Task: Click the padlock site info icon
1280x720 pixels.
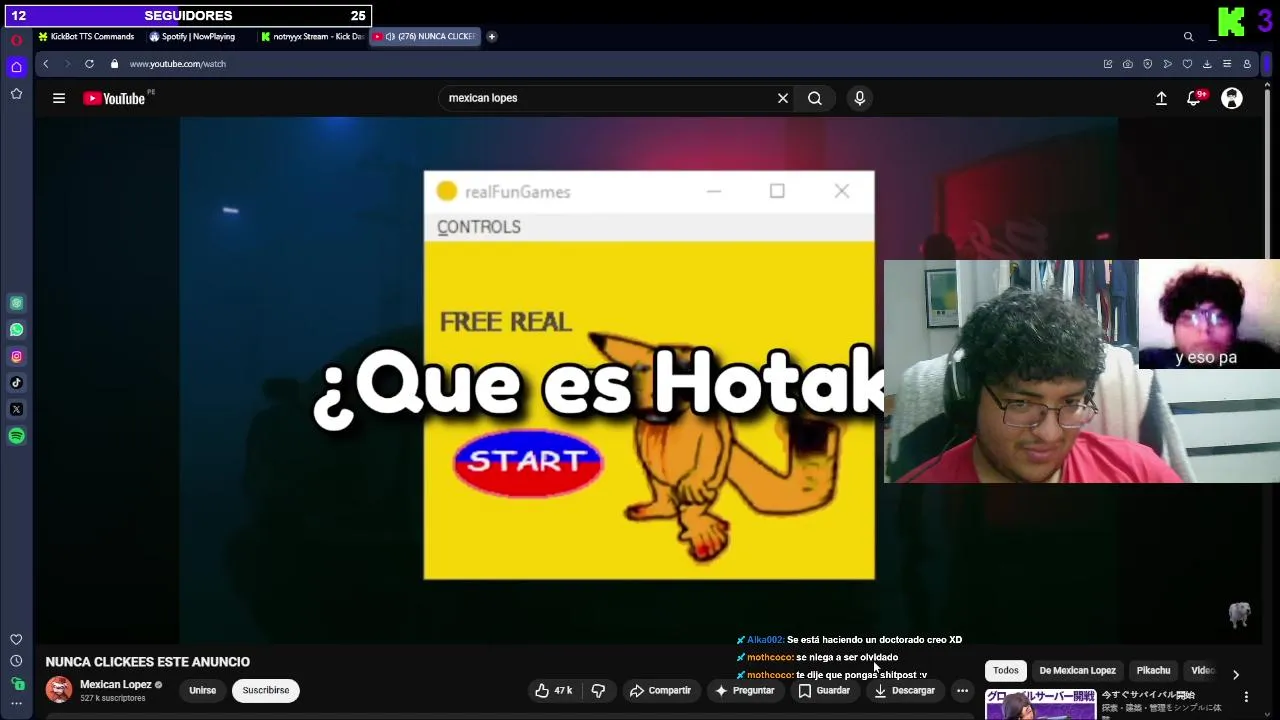Action: coord(114,64)
